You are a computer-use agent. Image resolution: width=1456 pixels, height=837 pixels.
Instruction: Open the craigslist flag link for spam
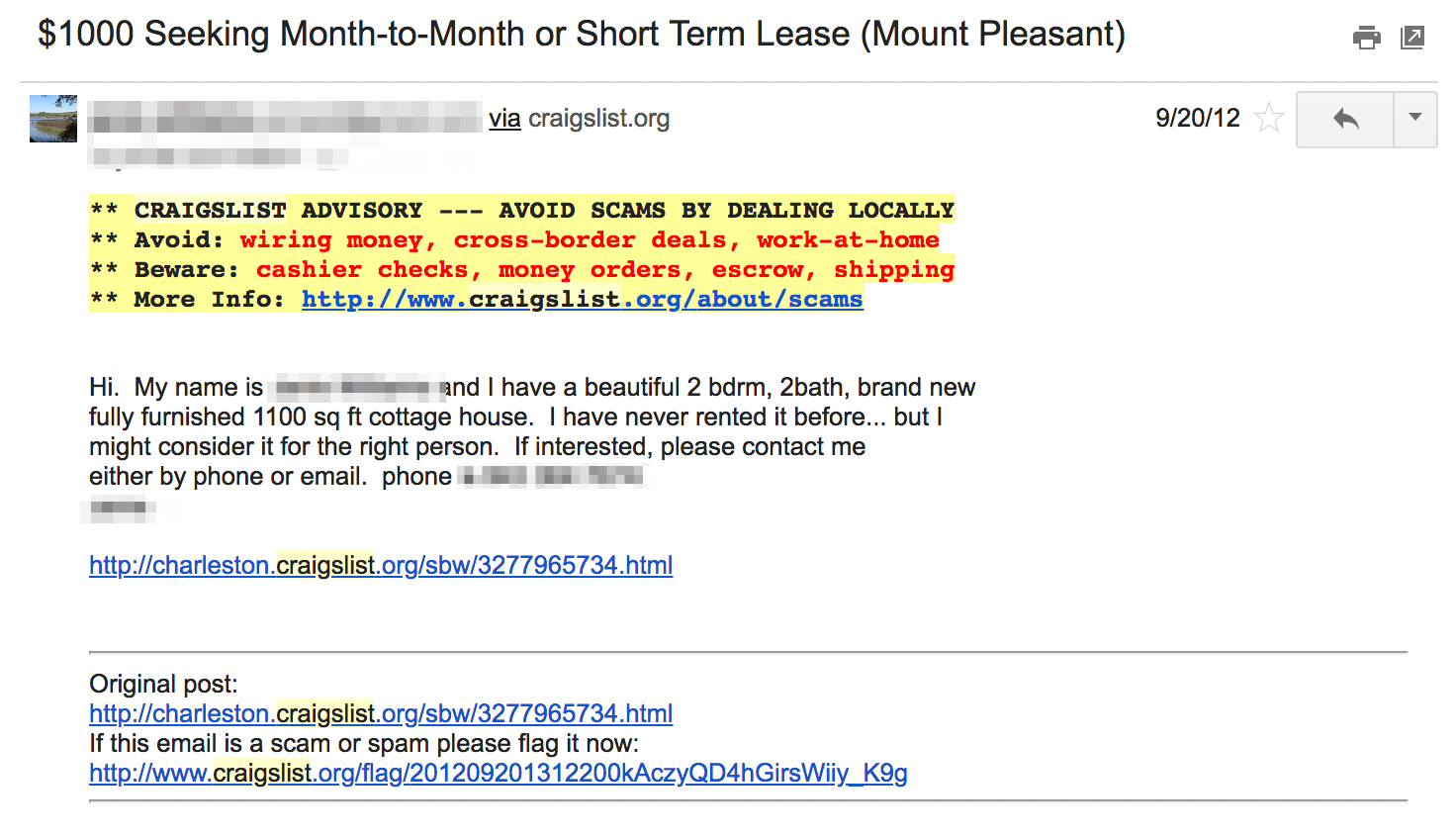coord(499,773)
